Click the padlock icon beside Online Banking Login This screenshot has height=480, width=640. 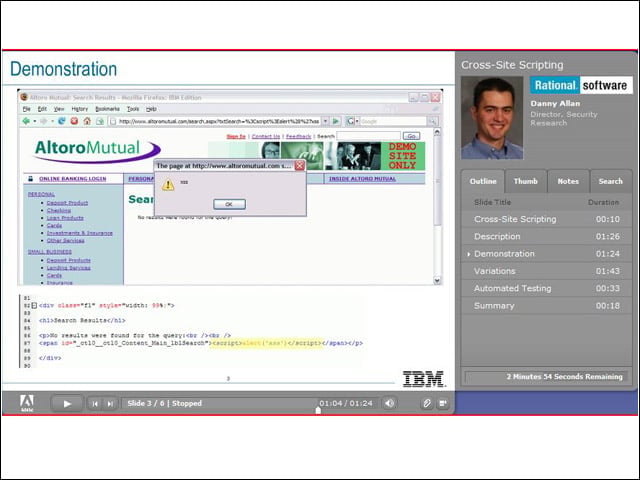point(30,179)
